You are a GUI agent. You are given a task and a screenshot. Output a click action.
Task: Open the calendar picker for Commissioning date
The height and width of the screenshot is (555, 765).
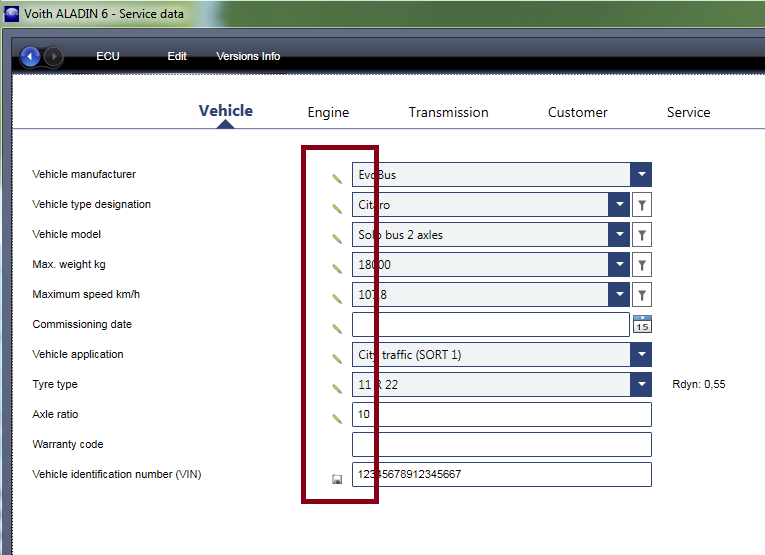pyautogui.click(x=642, y=324)
